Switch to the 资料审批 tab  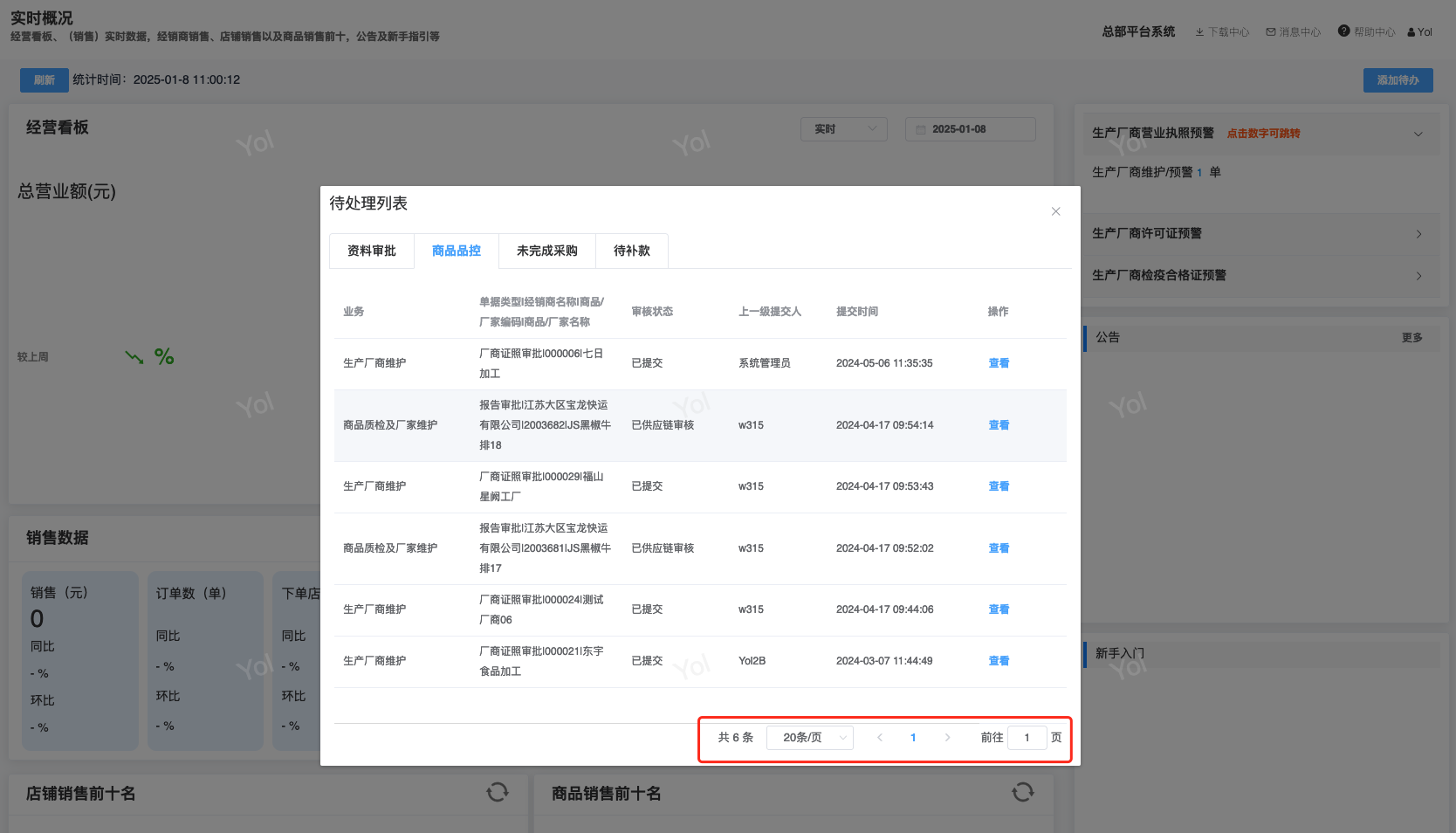click(372, 251)
